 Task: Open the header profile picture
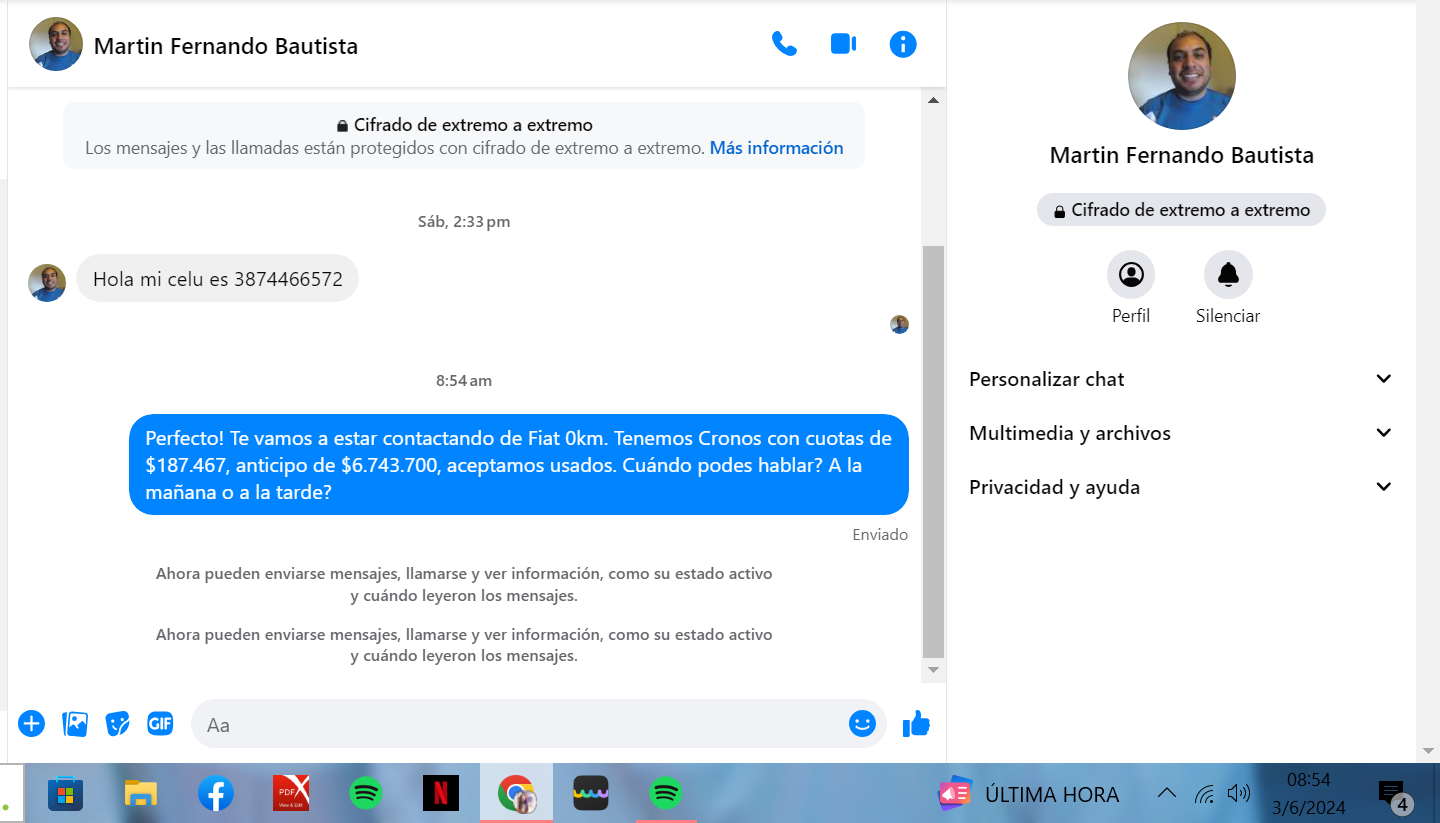56,44
